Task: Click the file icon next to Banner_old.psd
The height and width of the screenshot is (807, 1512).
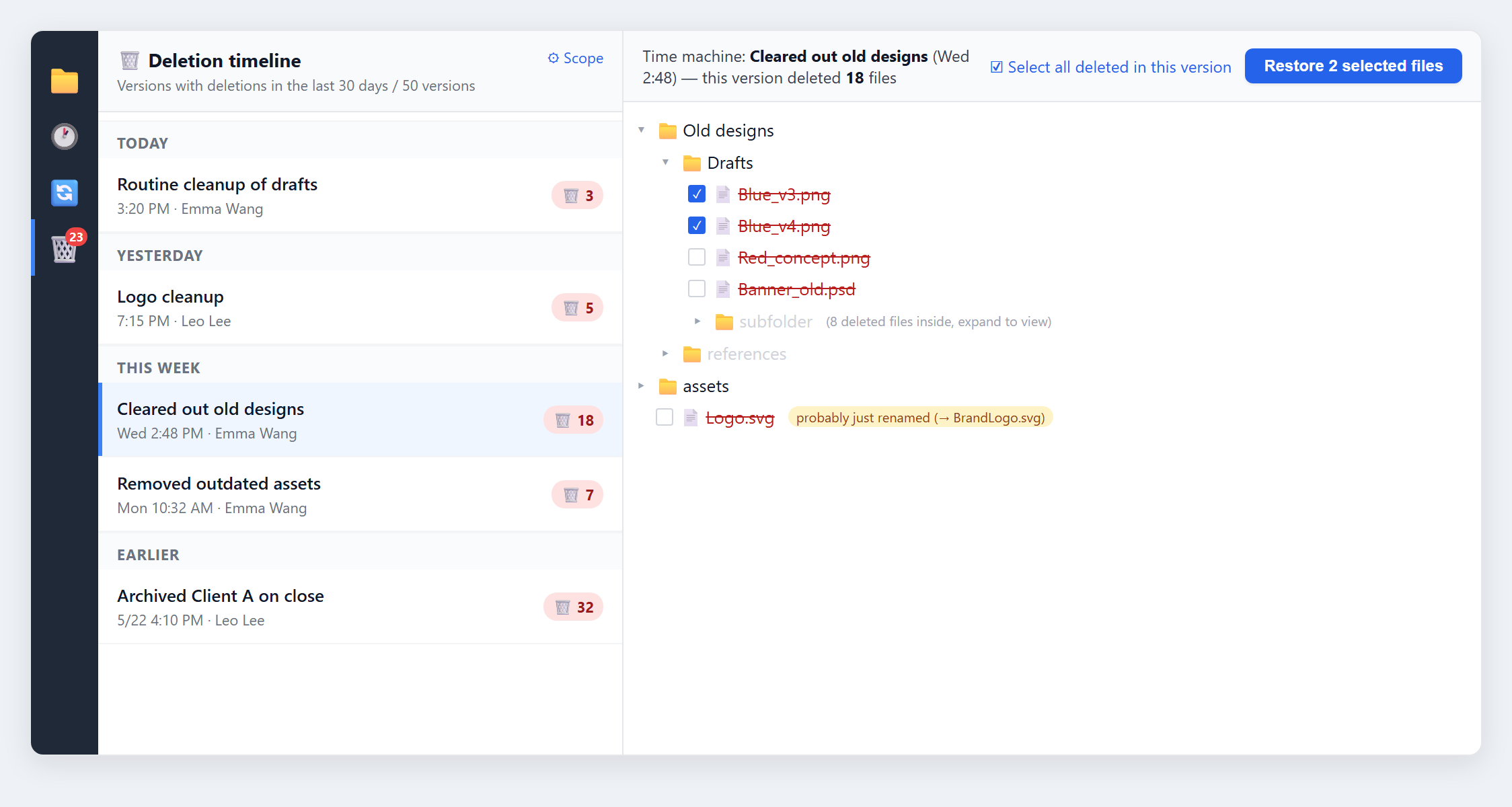Action: [x=723, y=289]
